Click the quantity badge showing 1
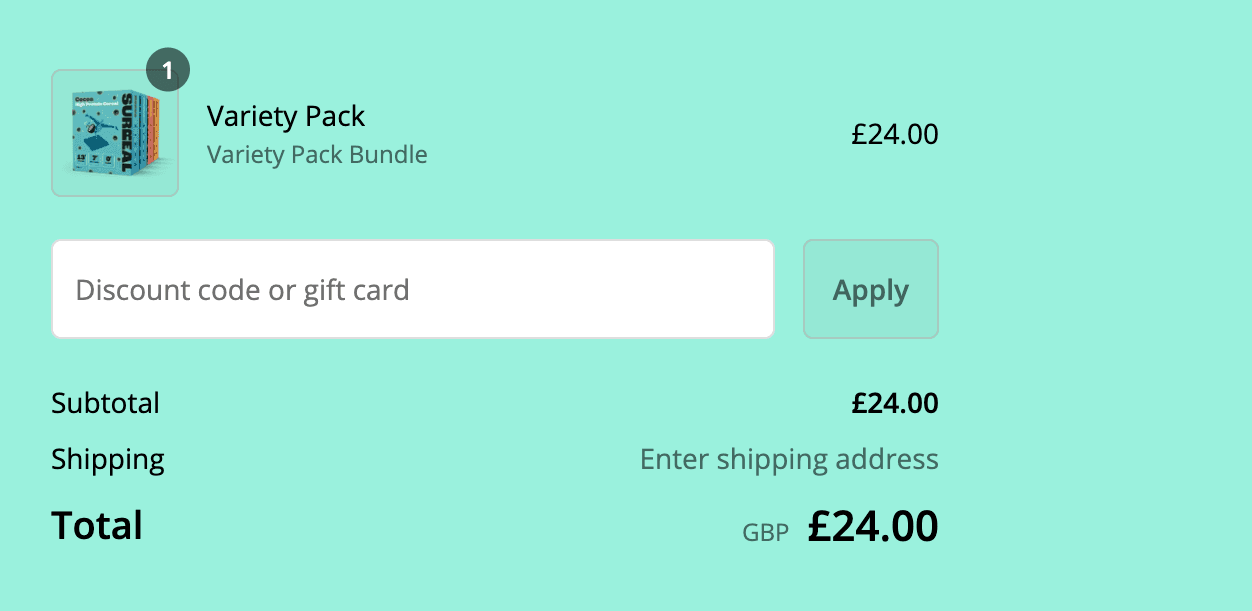This screenshot has height=611, width=1252. (168, 70)
